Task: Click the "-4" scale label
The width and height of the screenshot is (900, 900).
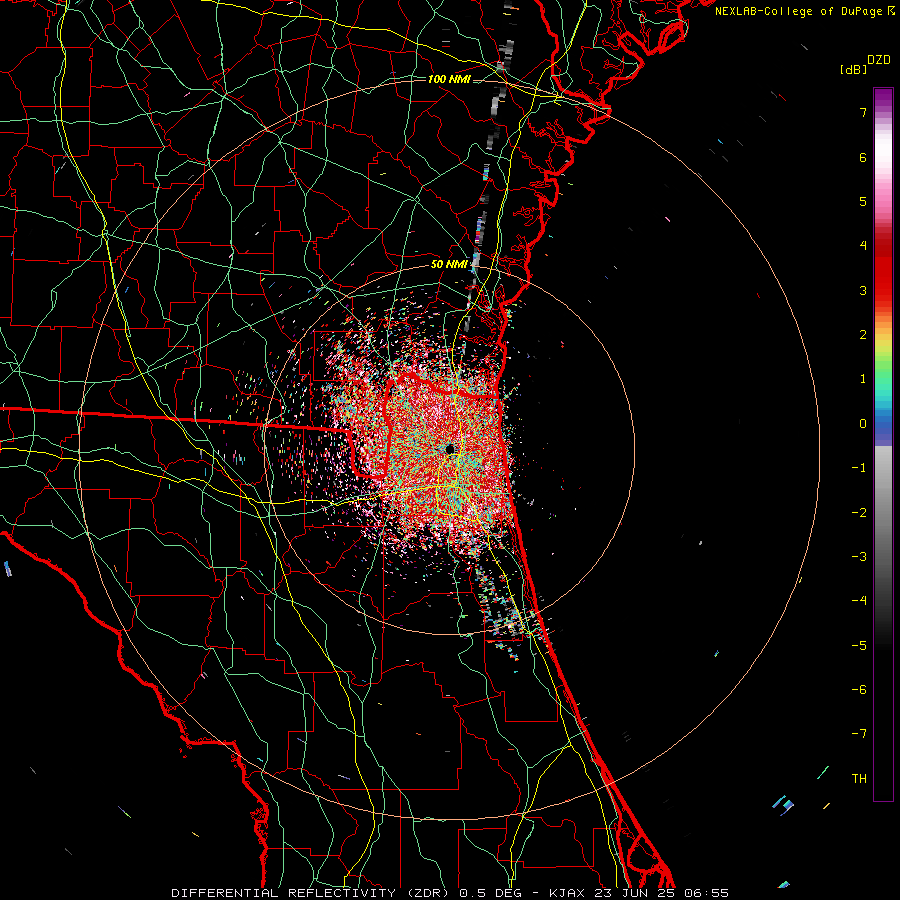Action: click(859, 601)
